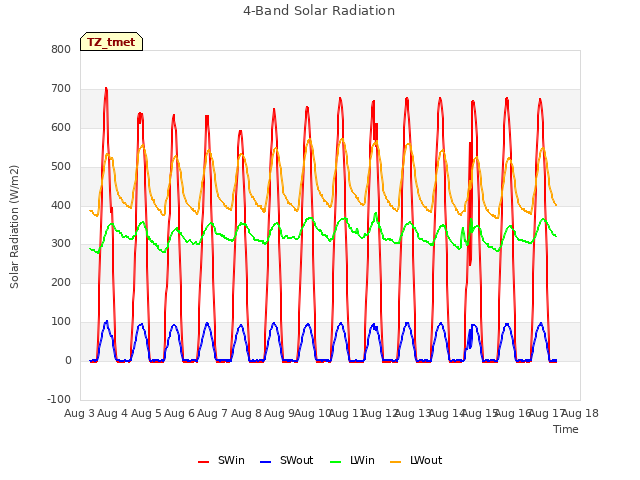Screen dimensions: 640x480
Task: Click the noisy SWin spike near Aug 15
Action: 471,204
